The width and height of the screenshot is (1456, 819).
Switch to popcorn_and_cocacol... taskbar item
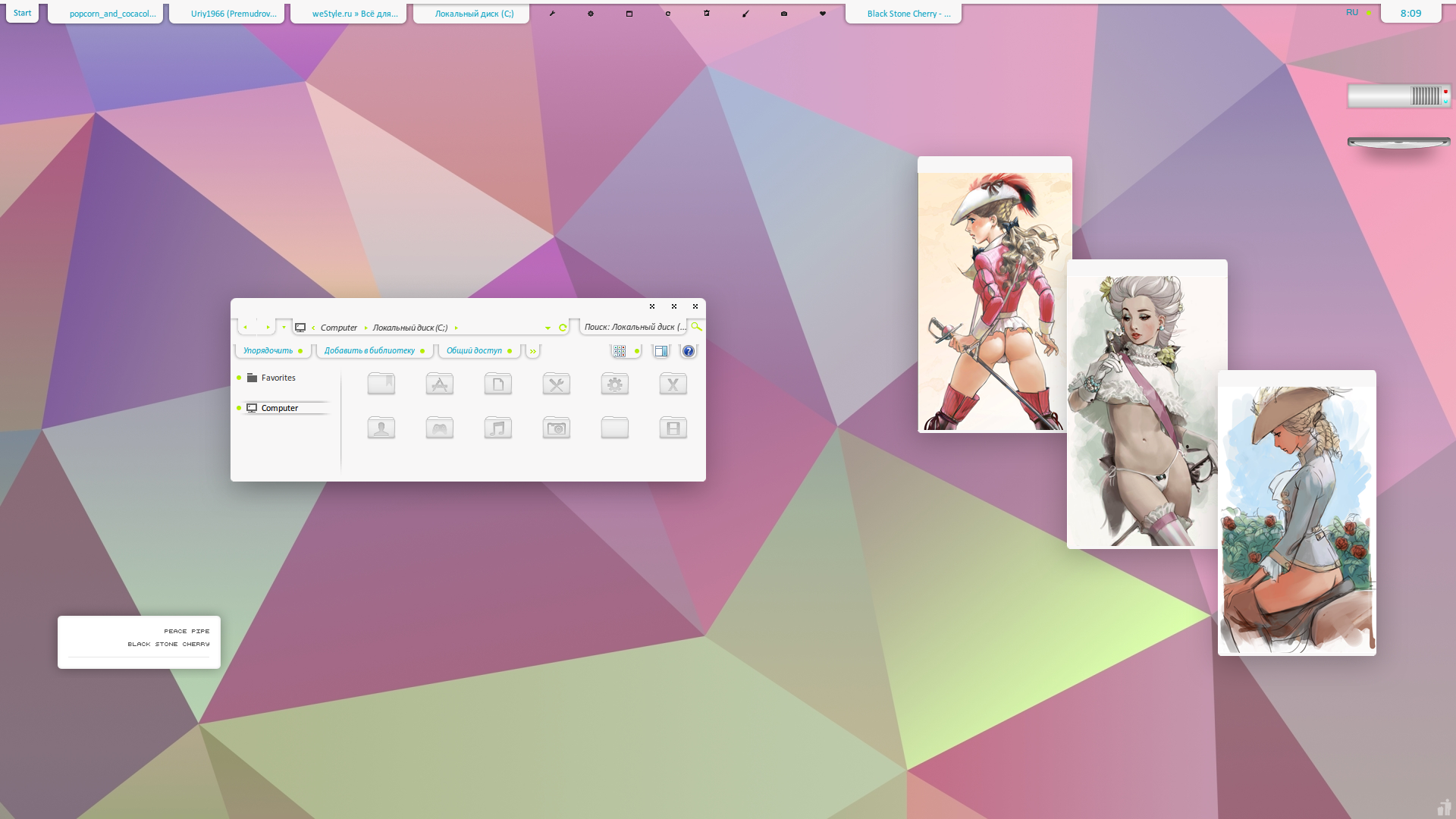coord(105,14)
